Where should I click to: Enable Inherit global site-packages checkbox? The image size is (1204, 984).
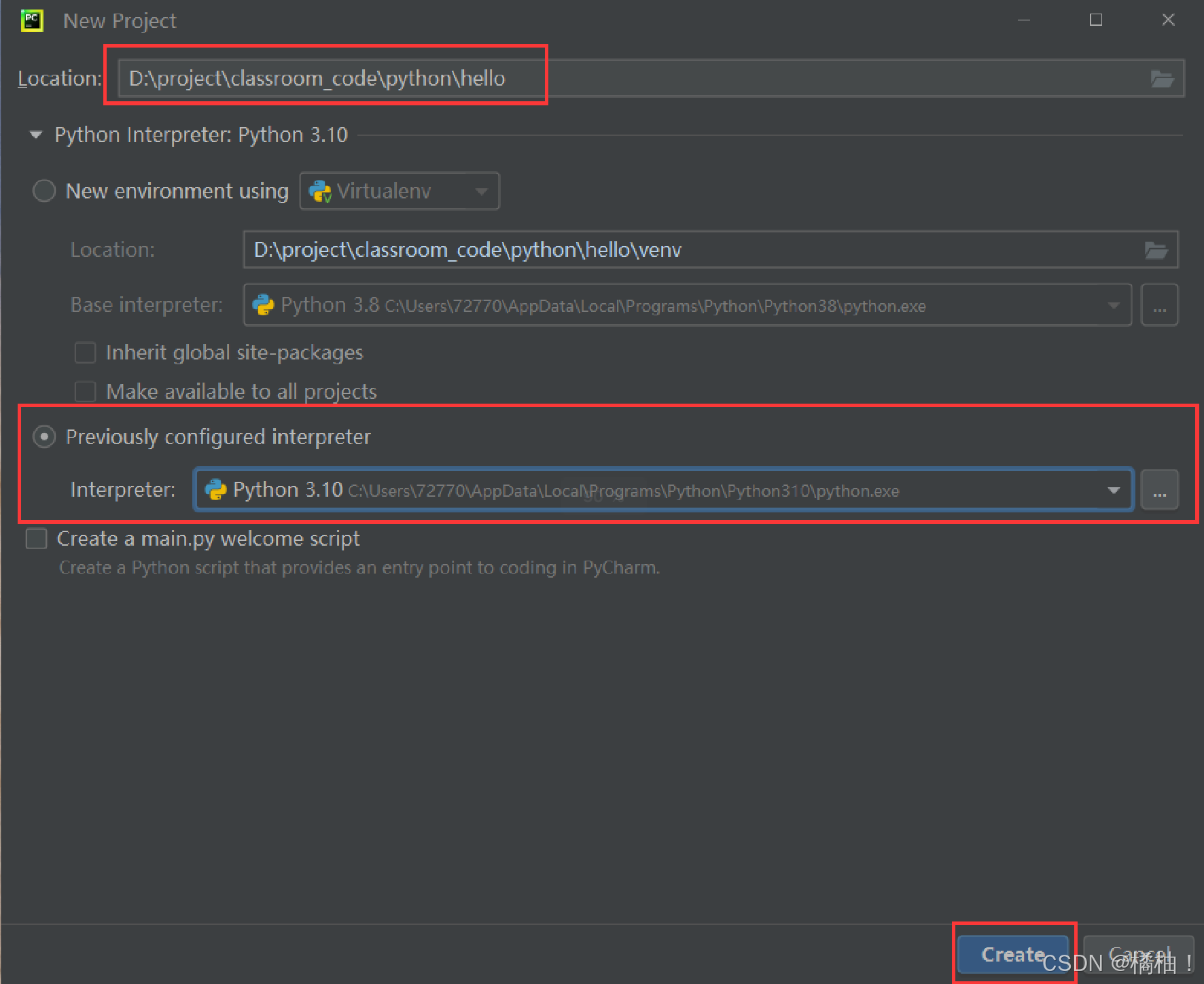(85, 353)
